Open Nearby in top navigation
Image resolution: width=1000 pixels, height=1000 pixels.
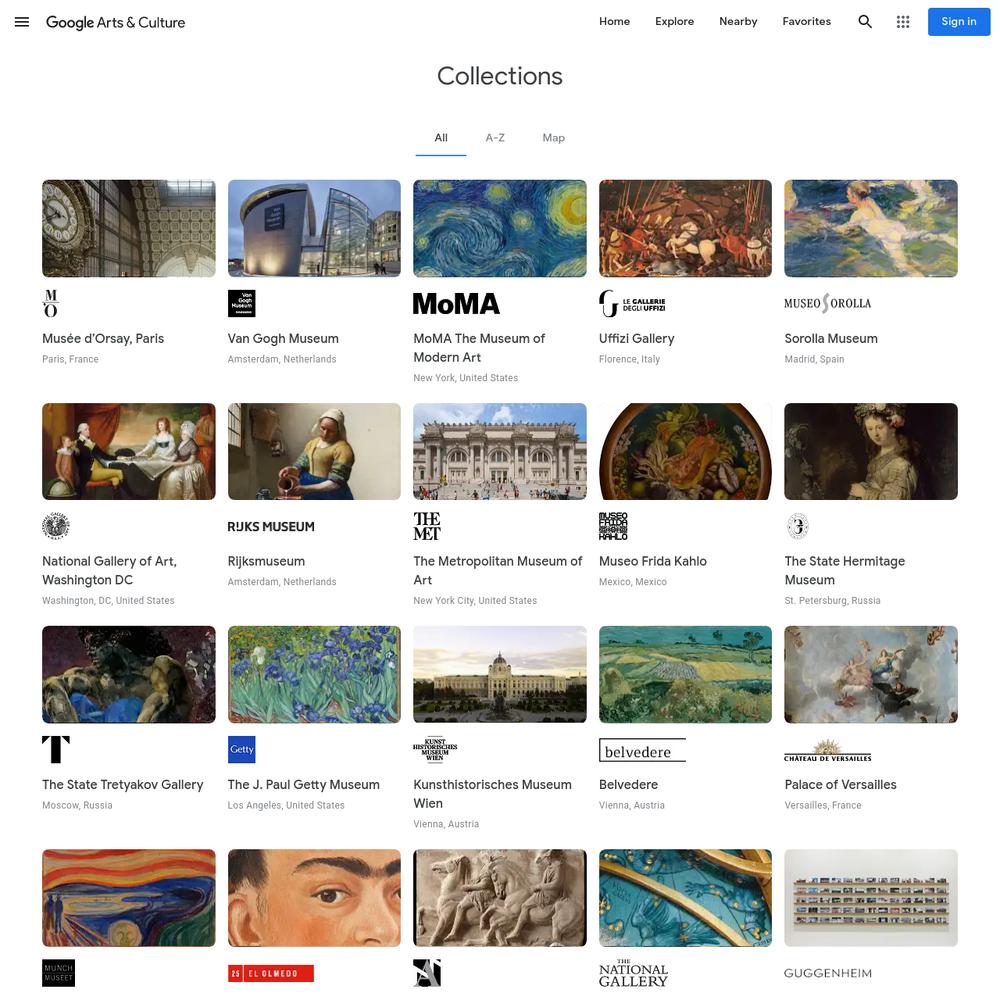pos(738,22)
